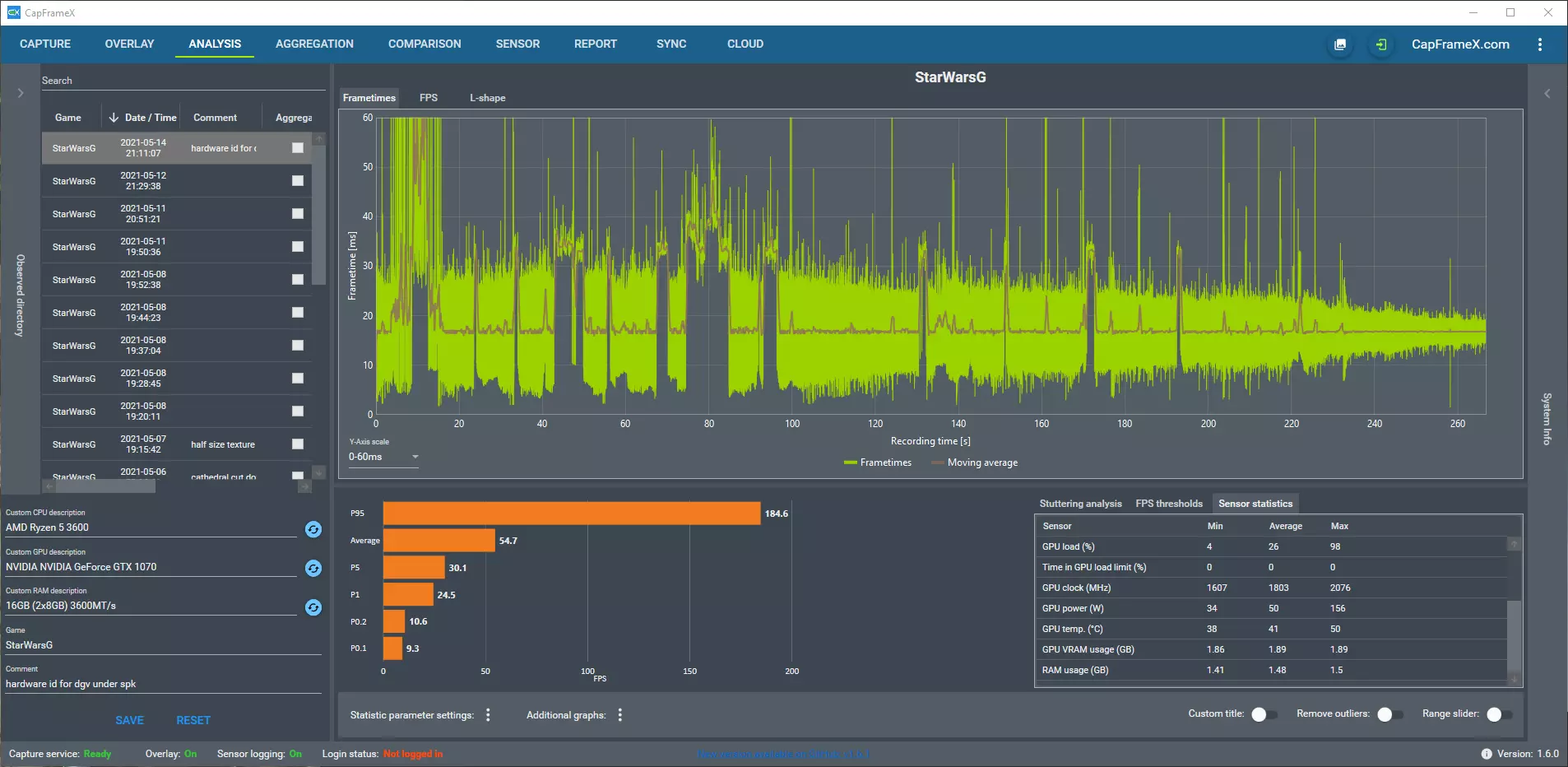Refresh the custom GPU description
This screenshot has width=1568, height=767.
(x=313, y=569)
